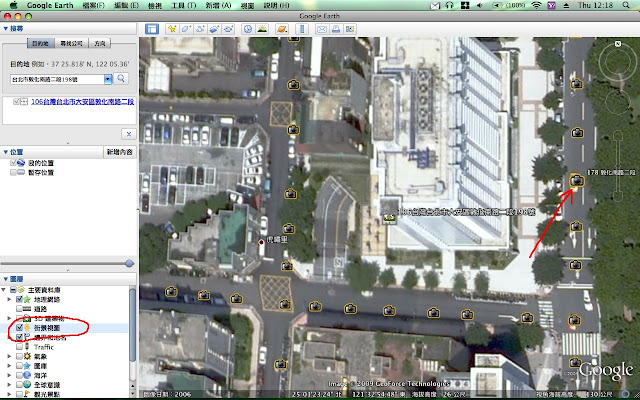Click the 虎嘯里 place marker on the map

pos(261,242)
